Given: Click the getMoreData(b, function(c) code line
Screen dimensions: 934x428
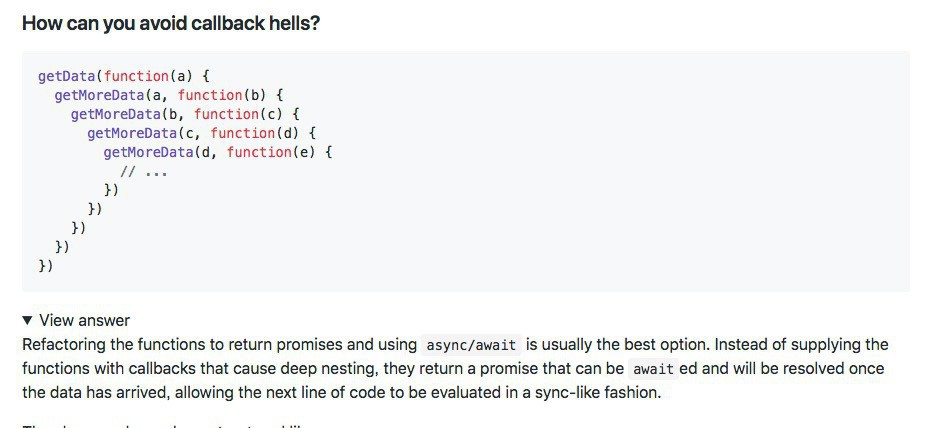Looking at the screenshot, I should click(185, 114).
